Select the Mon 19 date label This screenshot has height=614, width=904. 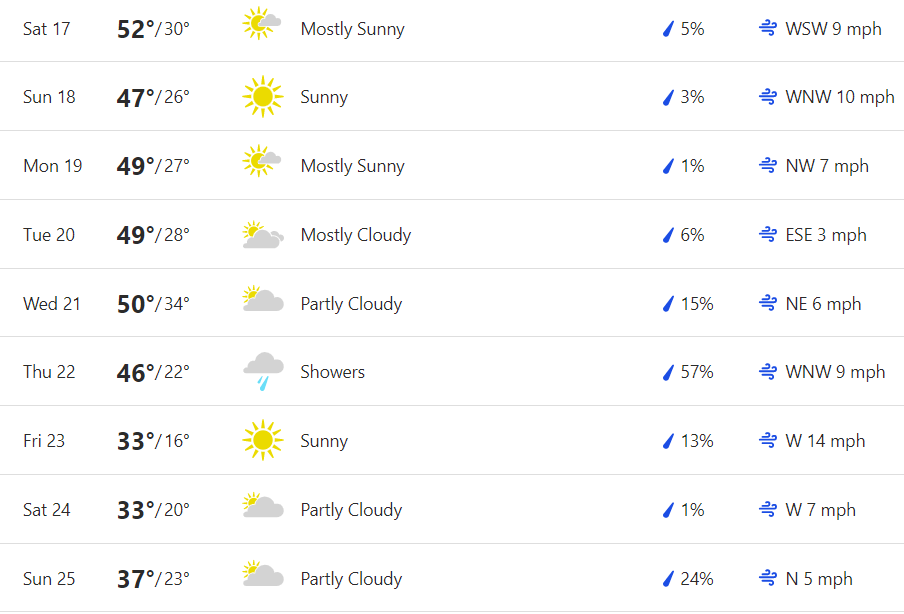coord(53,166)
